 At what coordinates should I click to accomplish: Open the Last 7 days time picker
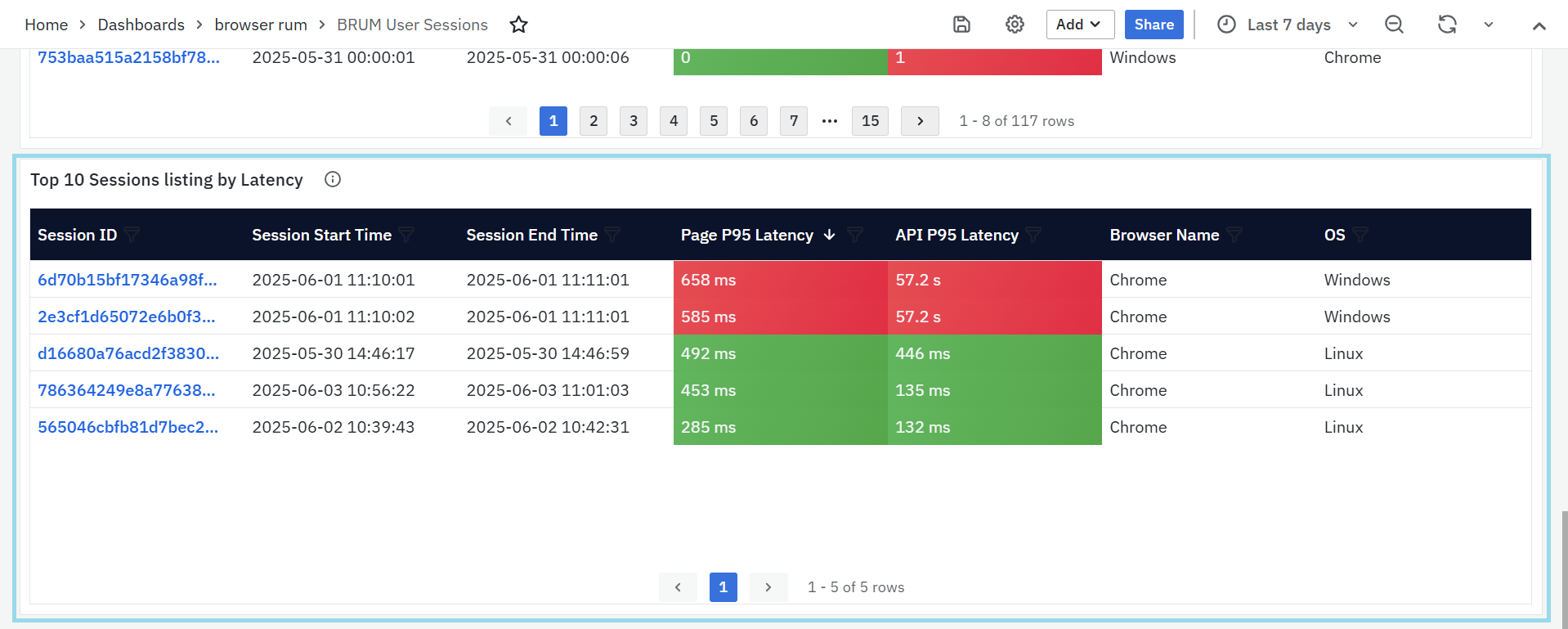click(1288, 25)
